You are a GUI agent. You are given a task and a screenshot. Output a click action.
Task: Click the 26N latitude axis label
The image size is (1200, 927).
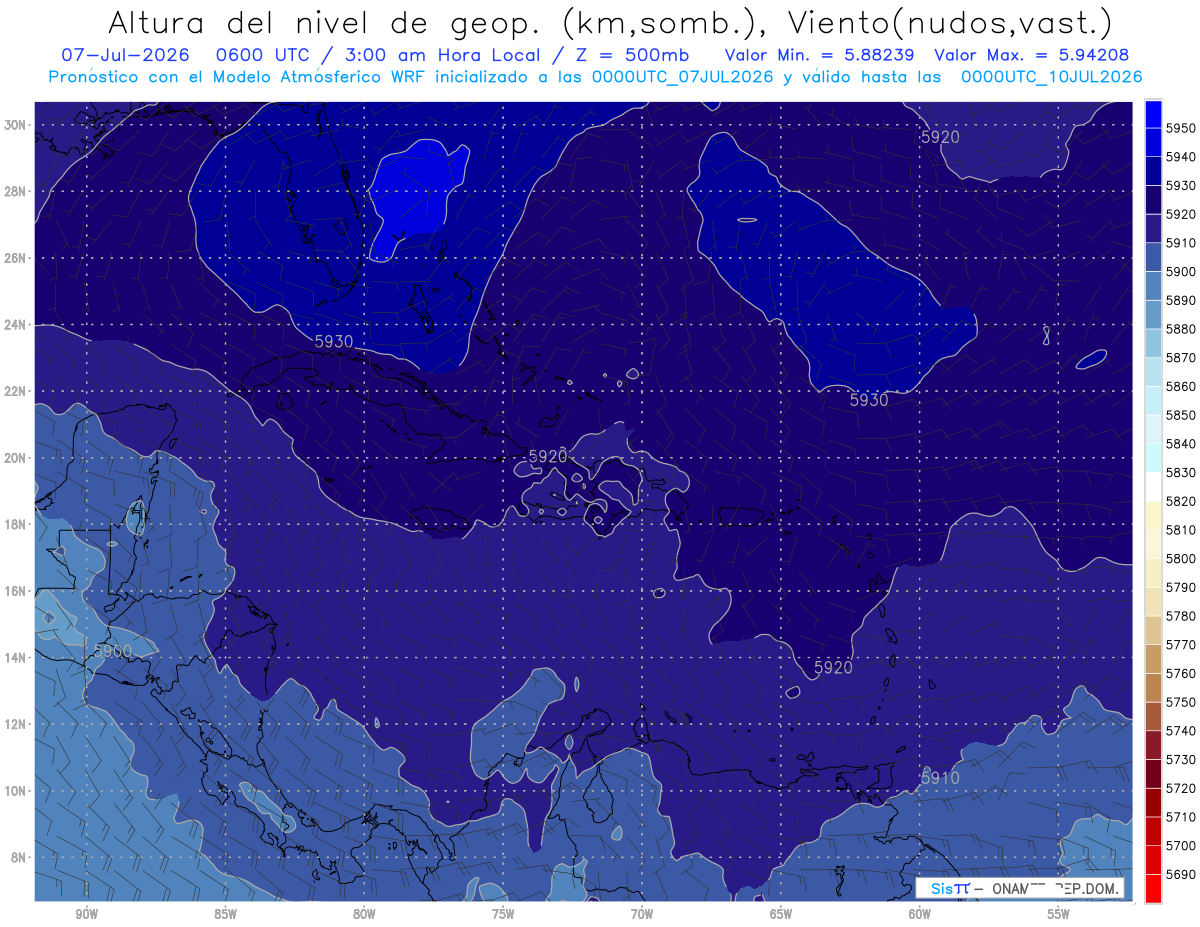click(x=16, y=258)
